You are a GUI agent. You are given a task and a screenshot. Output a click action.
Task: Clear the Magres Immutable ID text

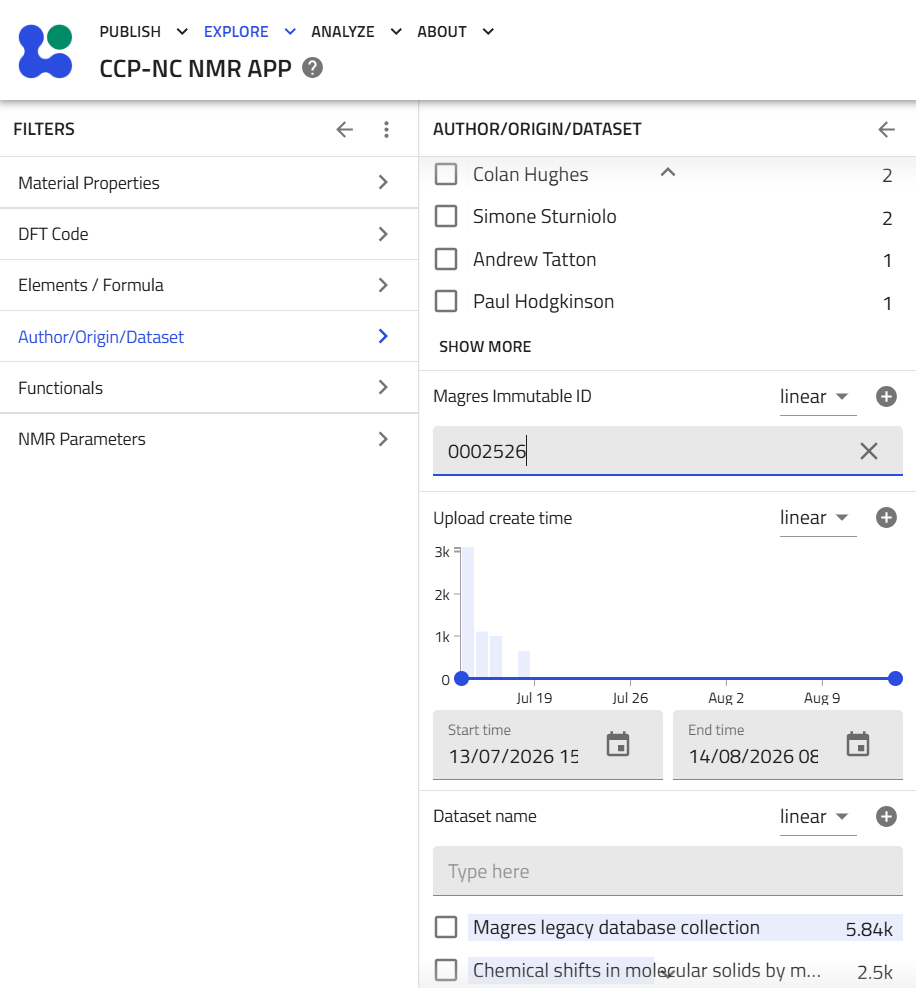pos(869,451)
